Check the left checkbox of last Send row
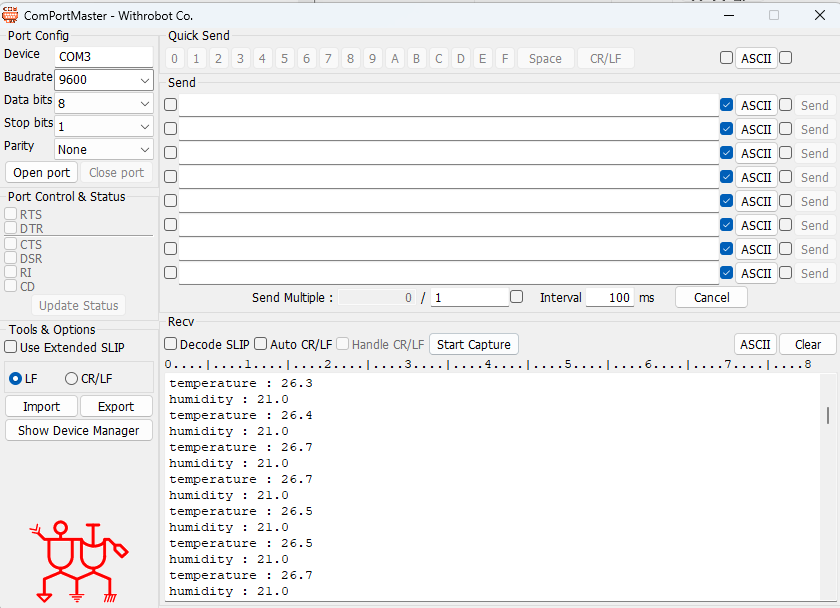Screen dimensions: 840x608 (170, 273)
